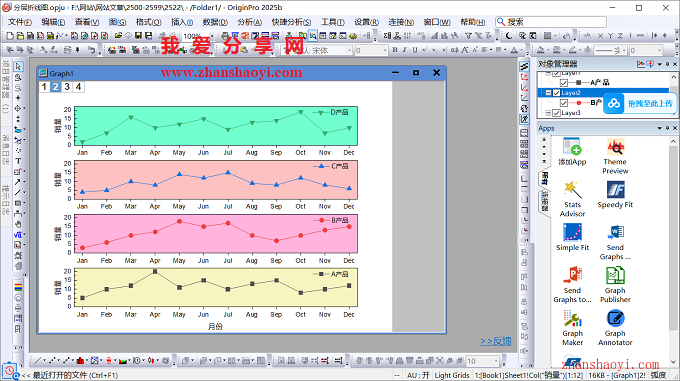Toggle the Layer2 visibility checkbox
680x381 pixels.
[556, 93]
